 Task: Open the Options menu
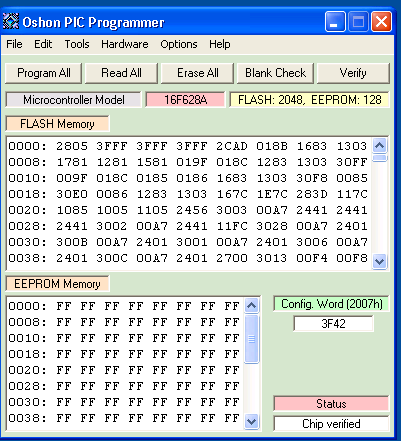click(x=179, y=44)
